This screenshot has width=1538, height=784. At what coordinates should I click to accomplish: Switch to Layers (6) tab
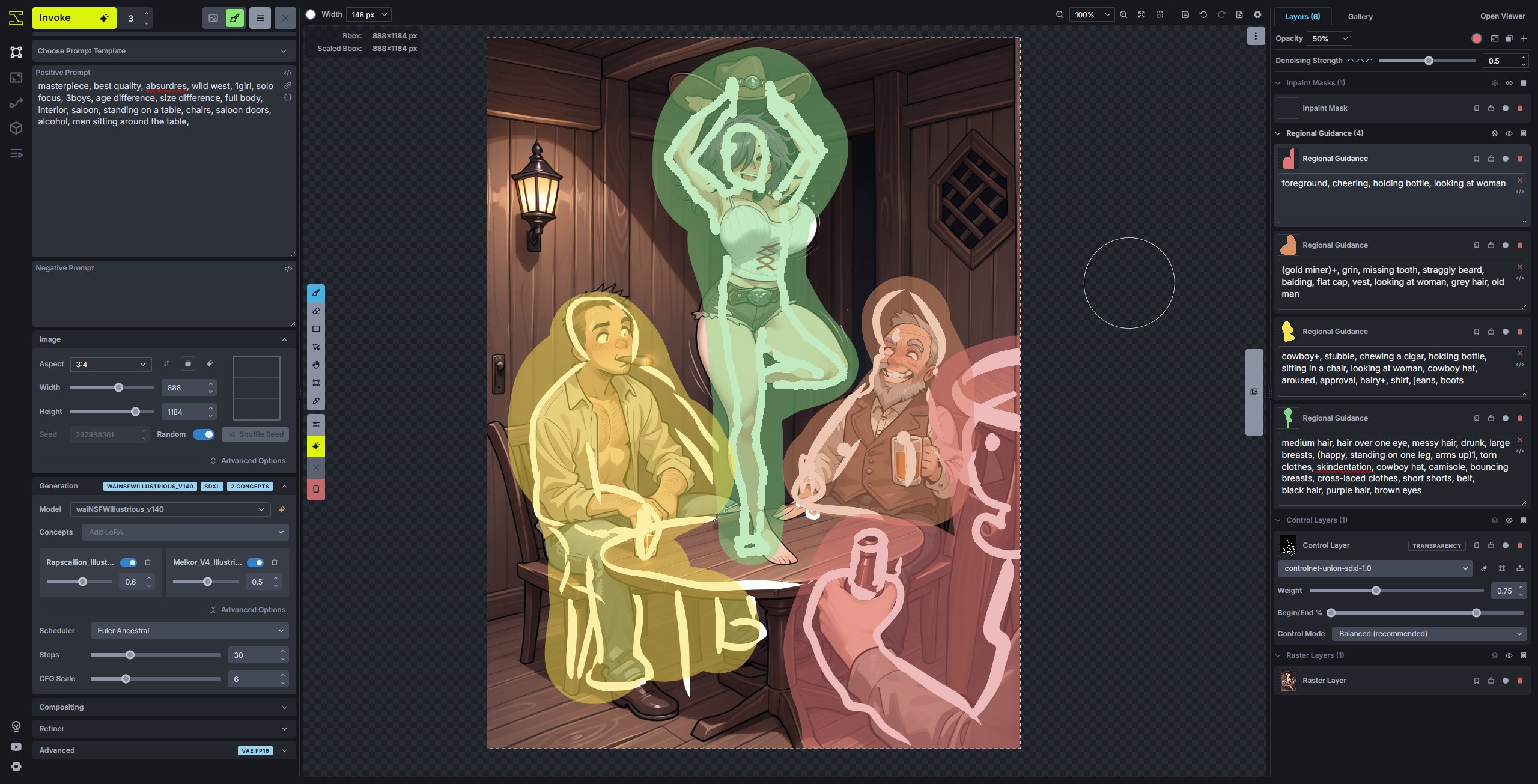(x=1302, y=16)
